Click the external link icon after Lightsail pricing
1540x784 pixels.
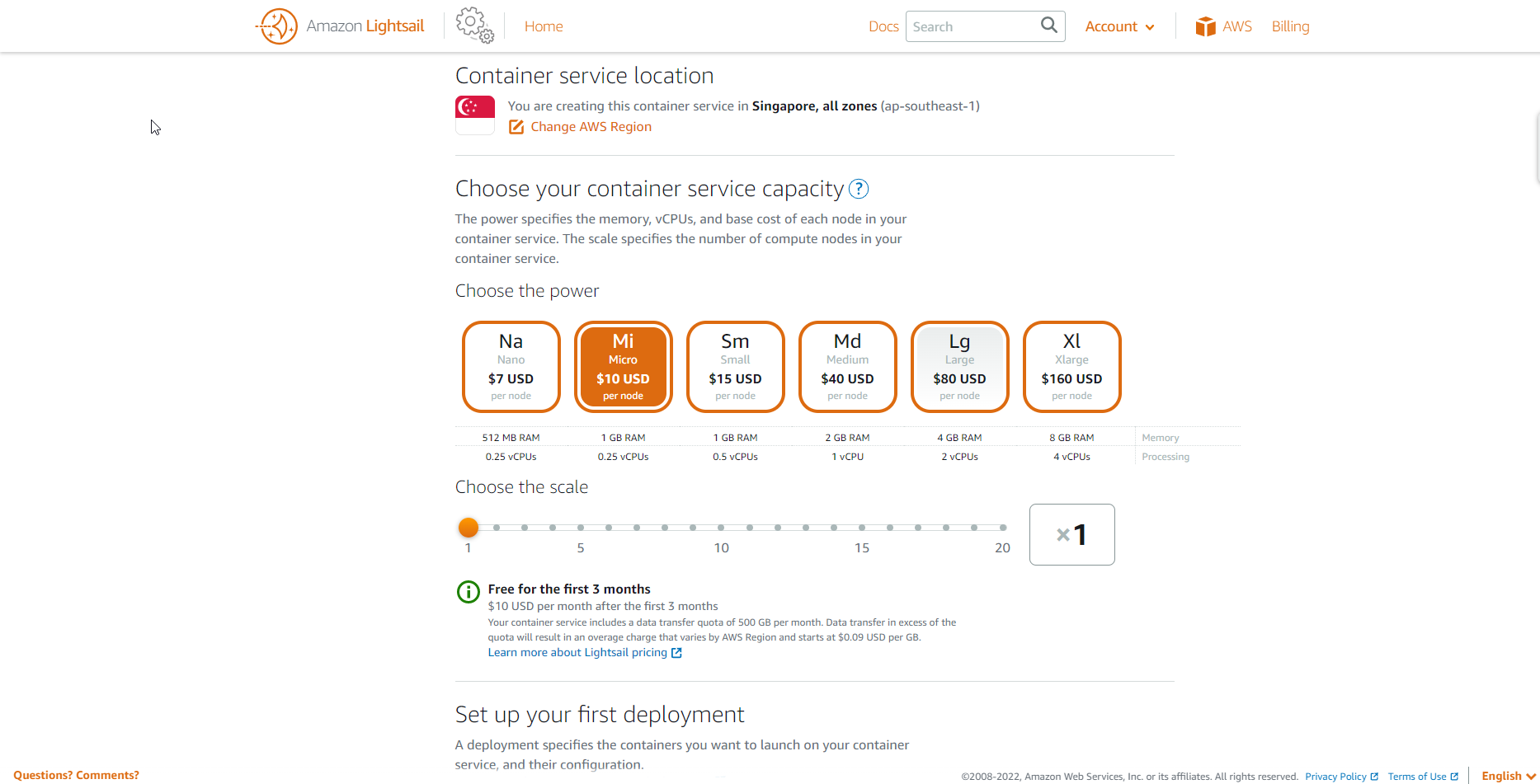coord(676,653)
